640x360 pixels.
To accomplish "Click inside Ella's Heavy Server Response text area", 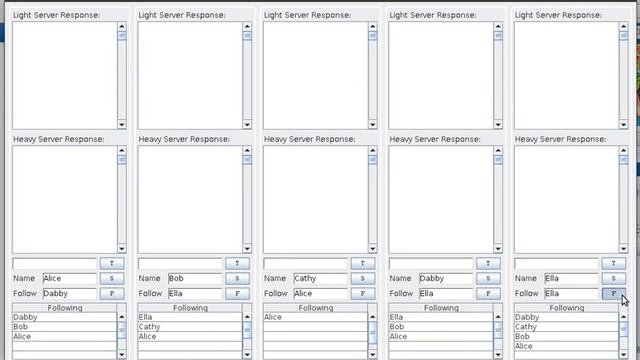I will click(567, 200).
